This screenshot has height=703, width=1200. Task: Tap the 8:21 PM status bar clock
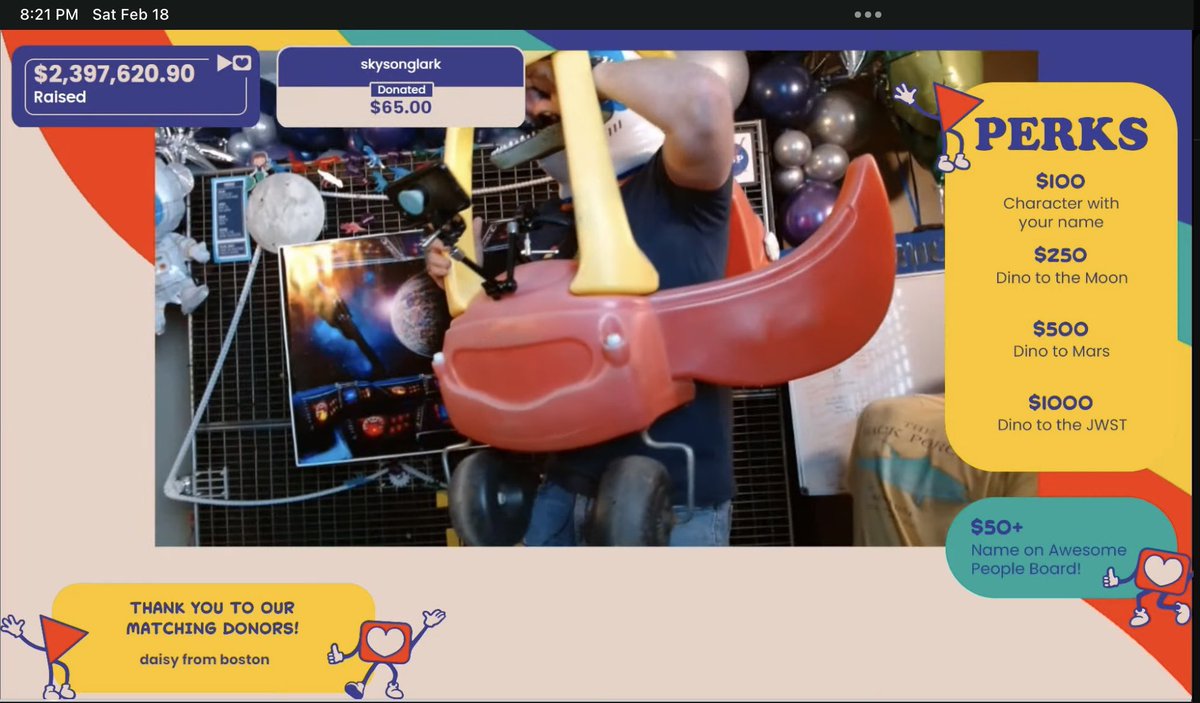pos(49,15)
